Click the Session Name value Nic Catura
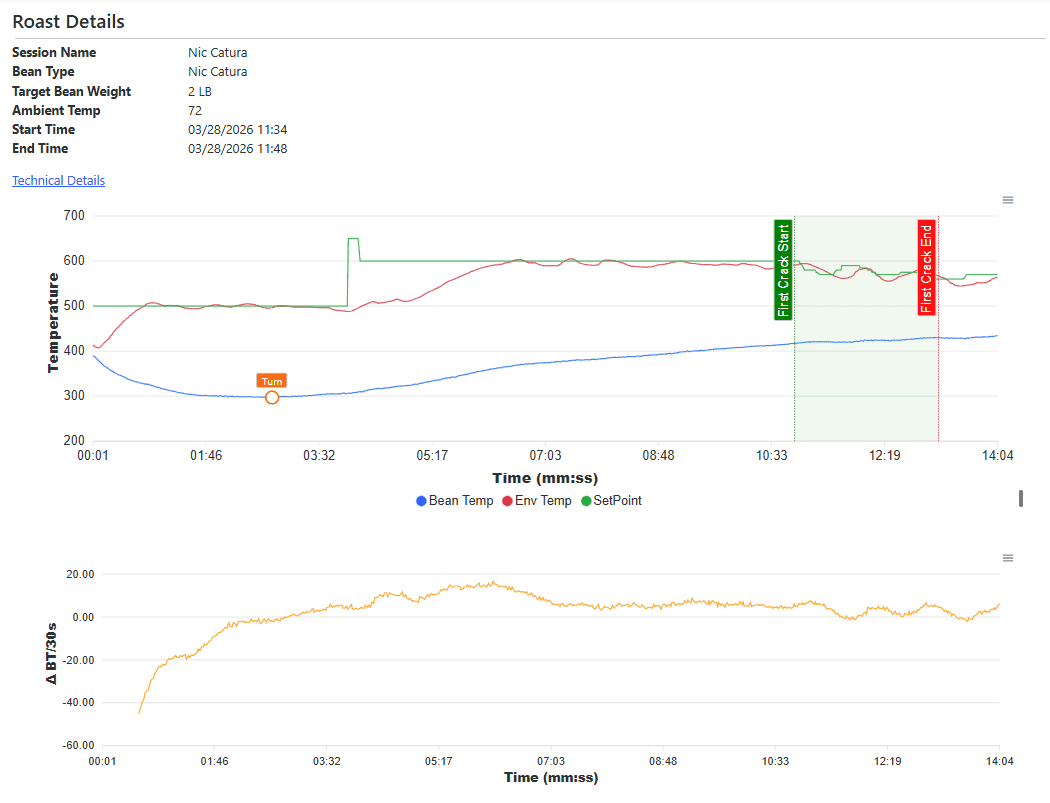The height and width of the screenshot is (803, 1050). click(x=217, y=52)
